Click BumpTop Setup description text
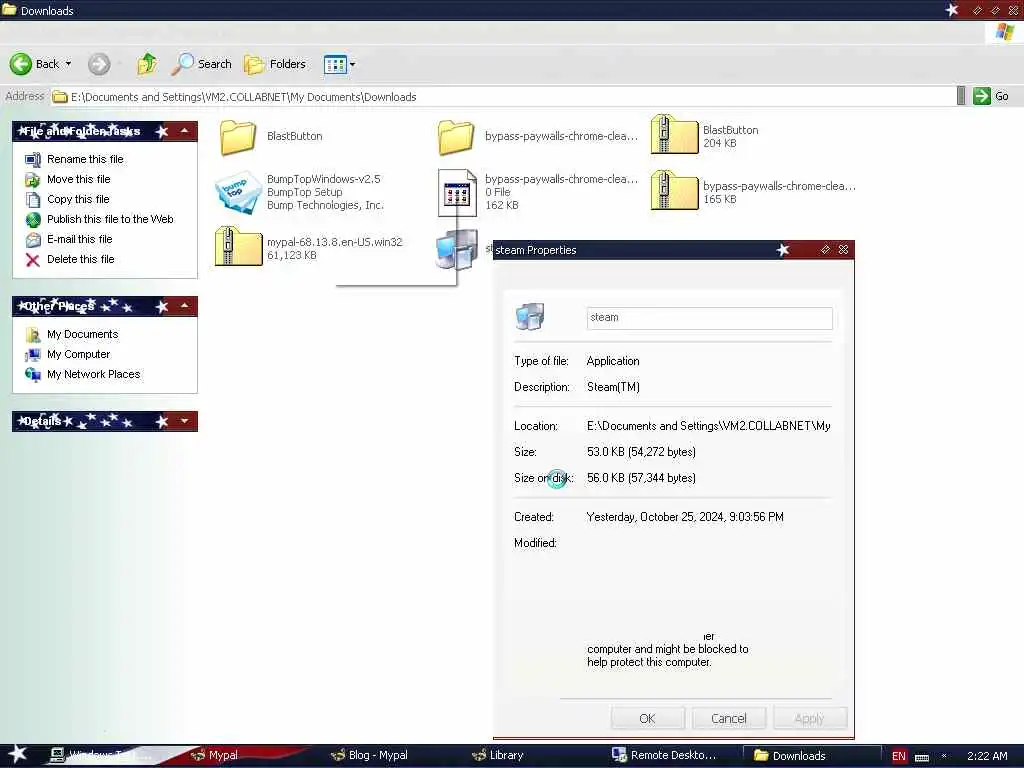The height and width of the screenshot is (768, 1024). pos(304,192)
